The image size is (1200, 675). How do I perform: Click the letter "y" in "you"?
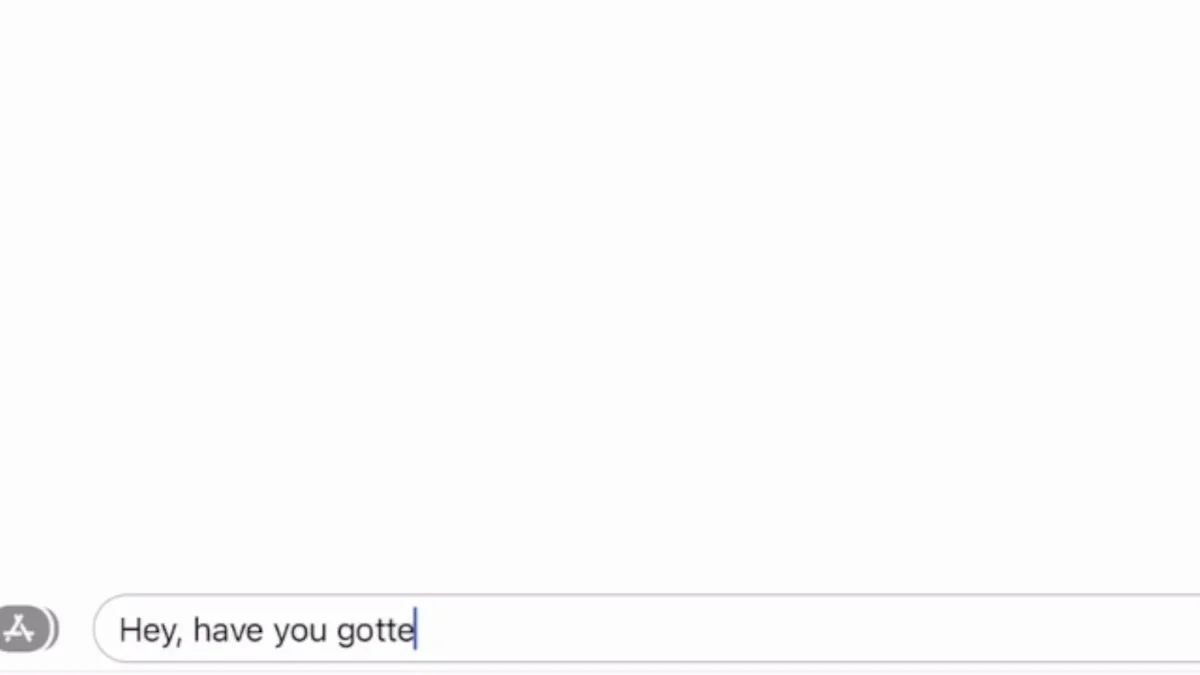point(281,634)
